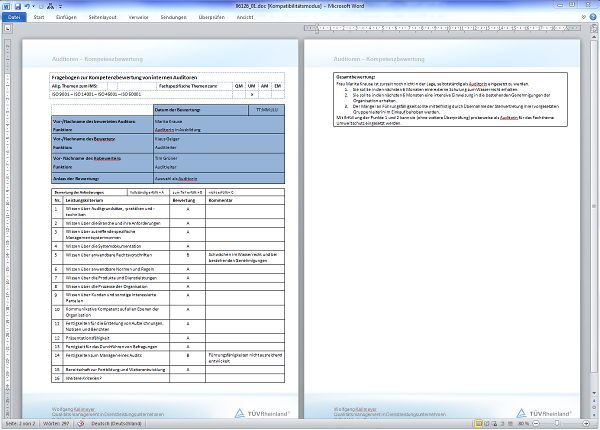Viewport: 600px width, 430px height.
Task: Click the zoom slider in status bar
Action: pos(555,423)
